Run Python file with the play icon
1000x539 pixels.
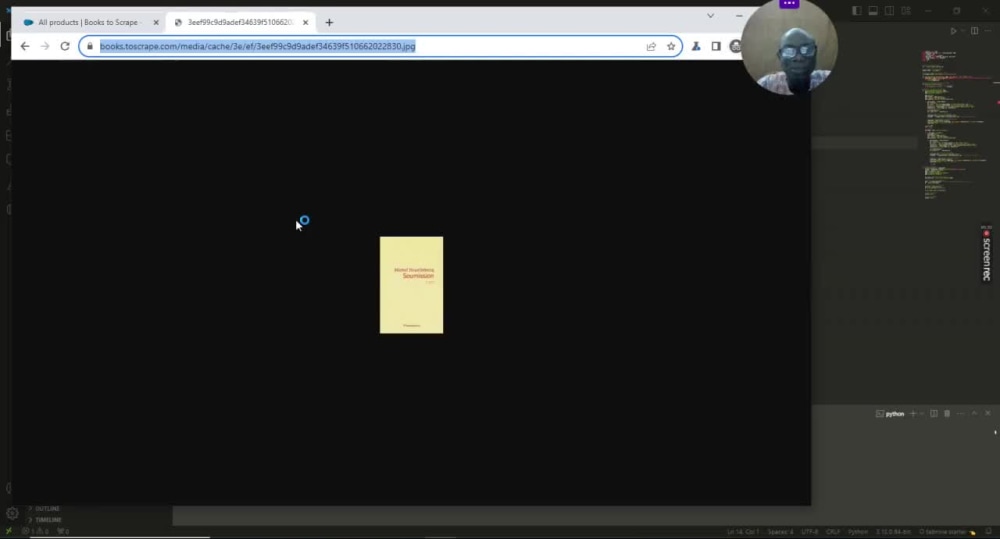pos(953,31)
